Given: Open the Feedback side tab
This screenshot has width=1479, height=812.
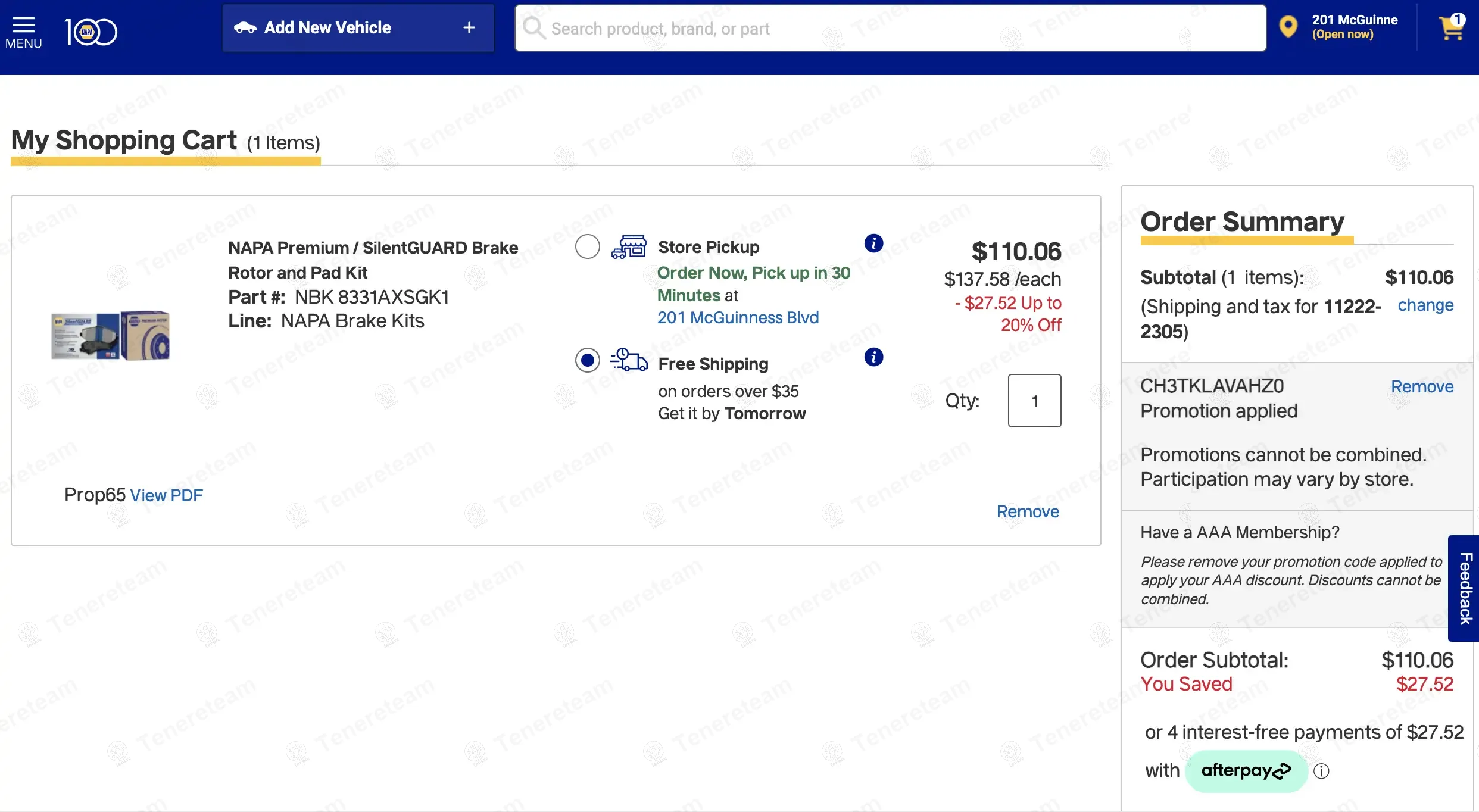Looking at the screenshot, I should click(1464, 588).
